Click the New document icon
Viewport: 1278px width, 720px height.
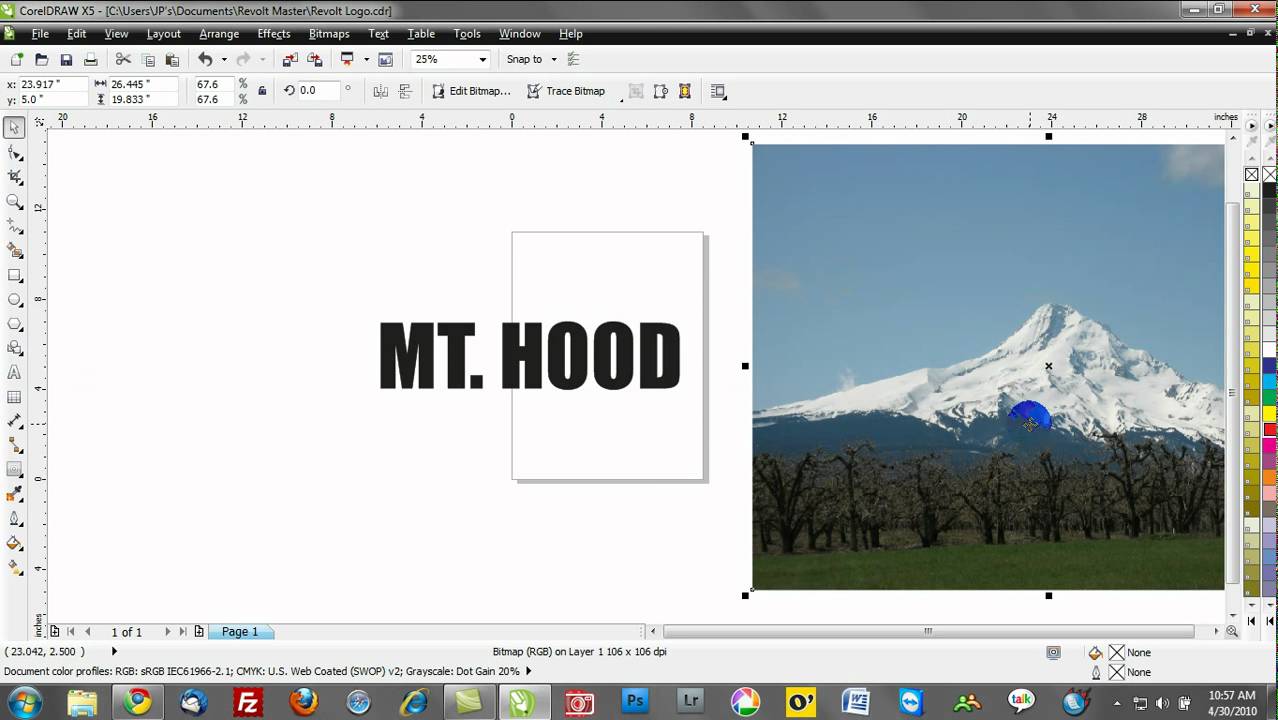point(17,59)
